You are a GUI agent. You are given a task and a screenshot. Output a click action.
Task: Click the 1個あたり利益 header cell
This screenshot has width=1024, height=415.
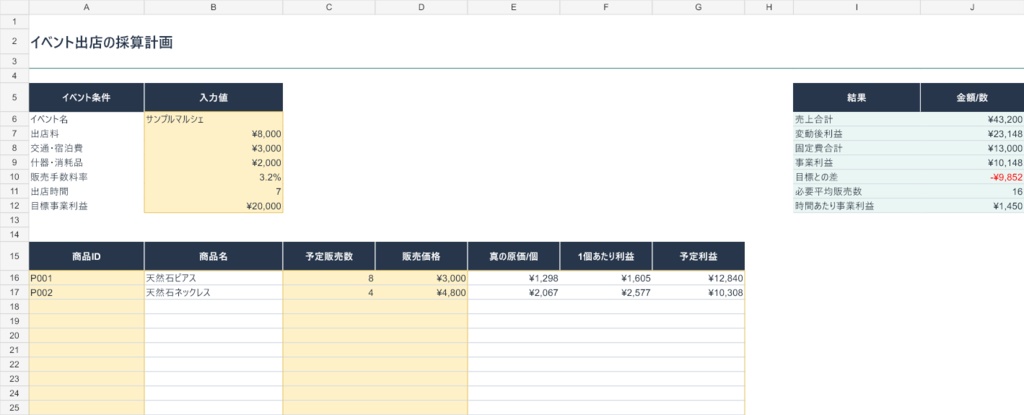tap(606, 256)
